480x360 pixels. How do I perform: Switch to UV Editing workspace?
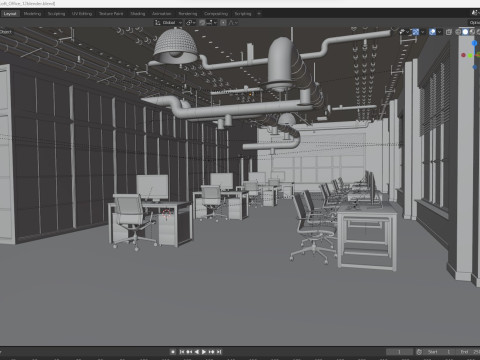(x=82, y=14)
